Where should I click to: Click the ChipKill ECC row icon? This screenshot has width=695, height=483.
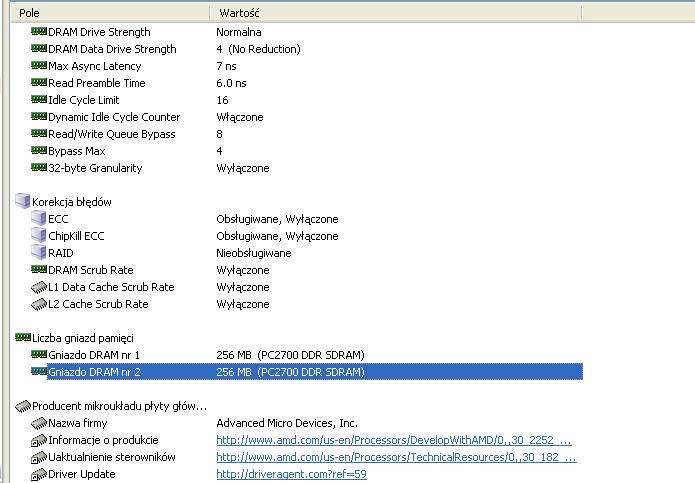[x=39, y=235]
